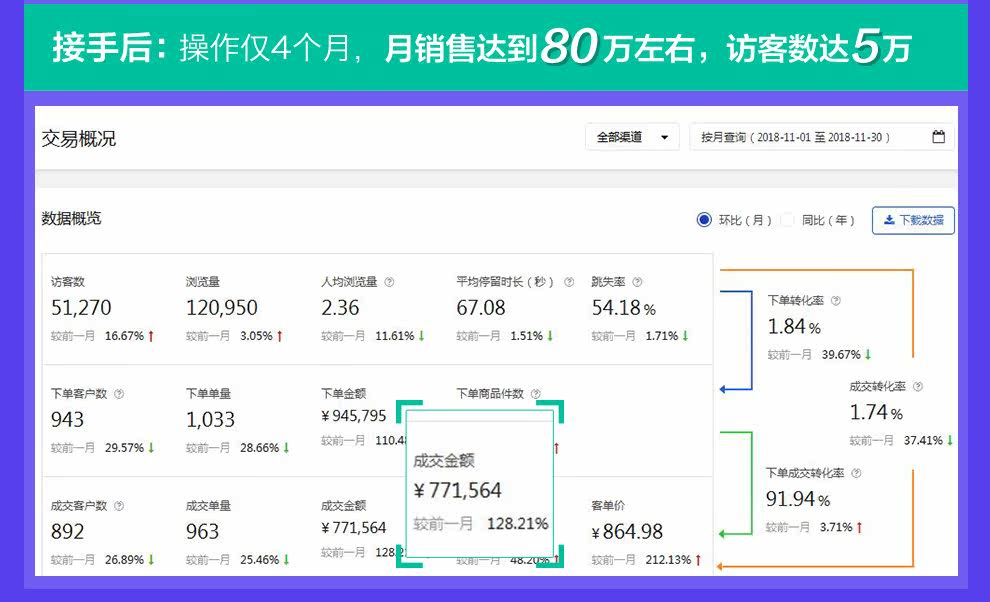Click help icon beside 下单客户数
Image resolution: width=990 pixels, height=602 pixels.
[x=119, y=394]
